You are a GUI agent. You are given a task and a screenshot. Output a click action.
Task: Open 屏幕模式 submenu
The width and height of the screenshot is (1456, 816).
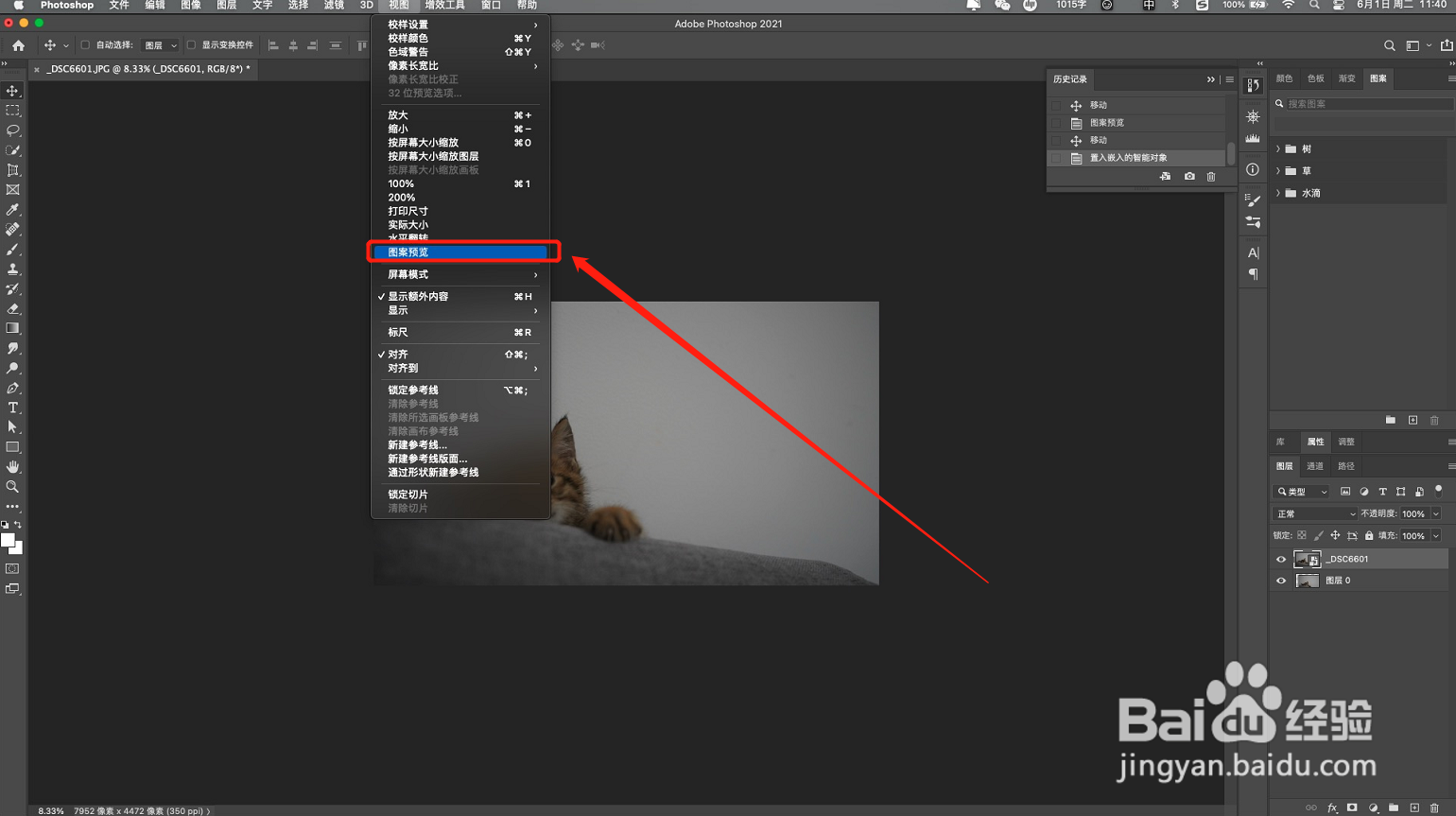coord(459,274)
